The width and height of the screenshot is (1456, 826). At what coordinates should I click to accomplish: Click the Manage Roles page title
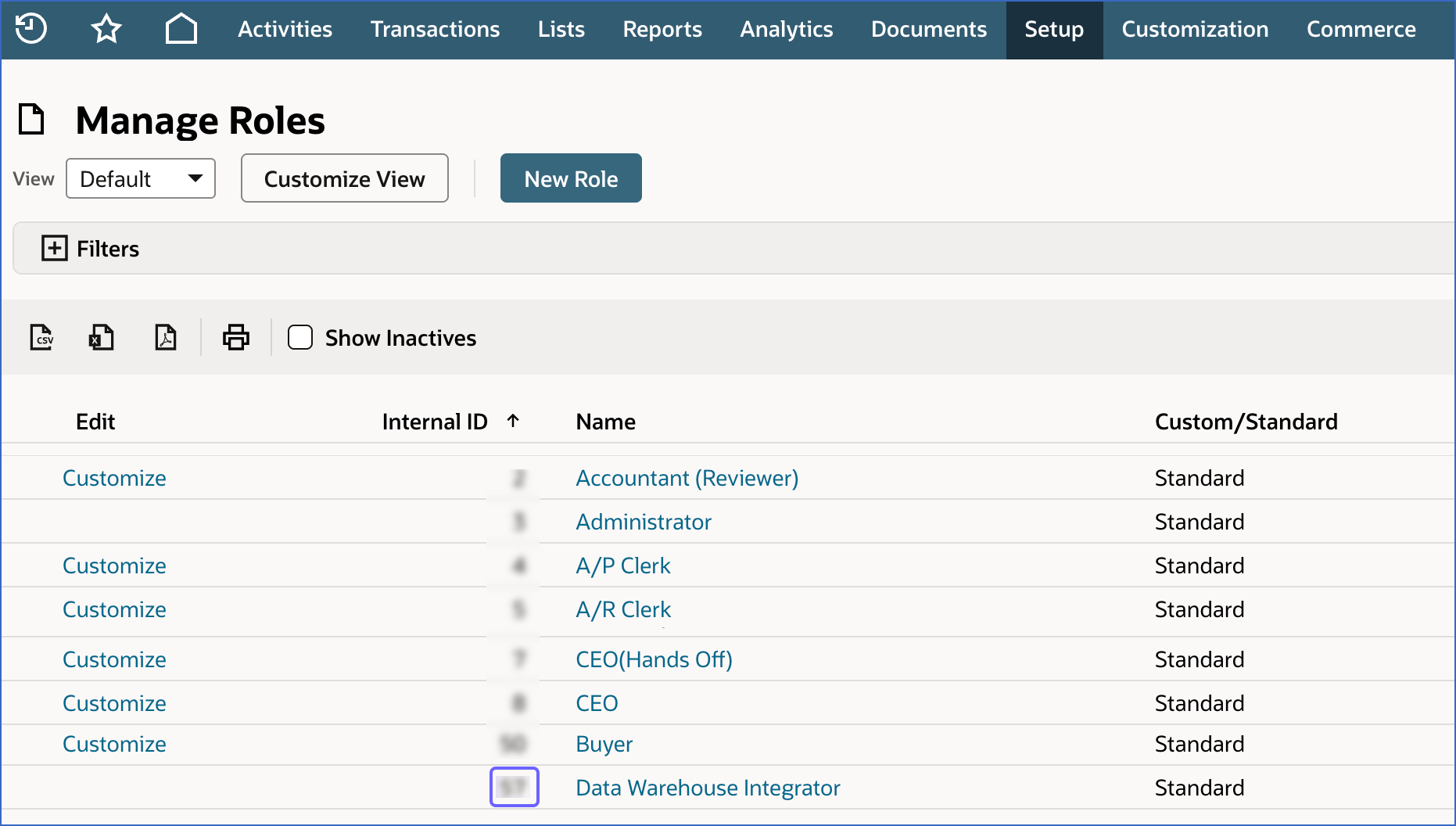coord(200,120)
